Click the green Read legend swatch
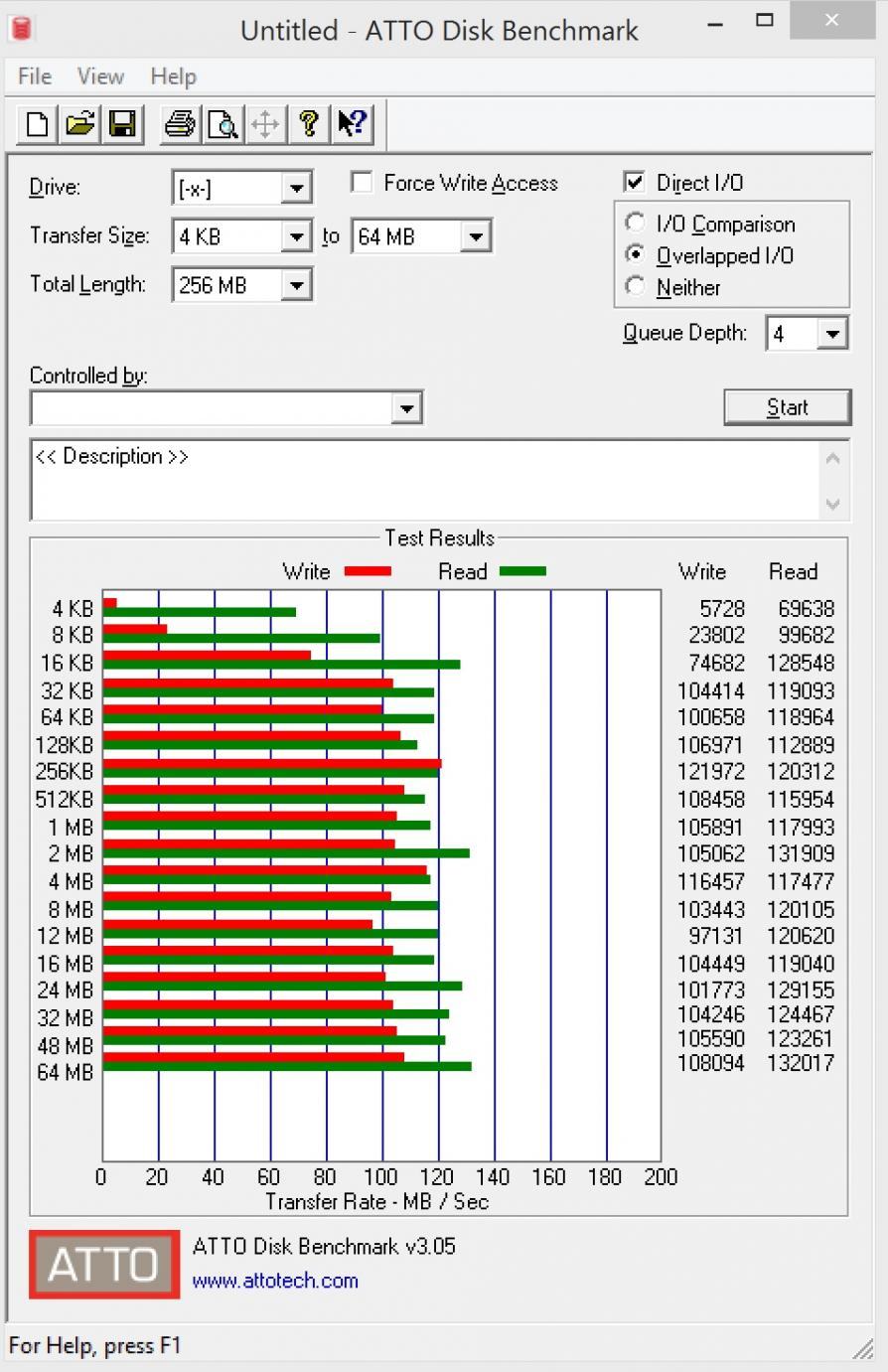This screenshot has width=888, height=1372. tap(522, 571)
